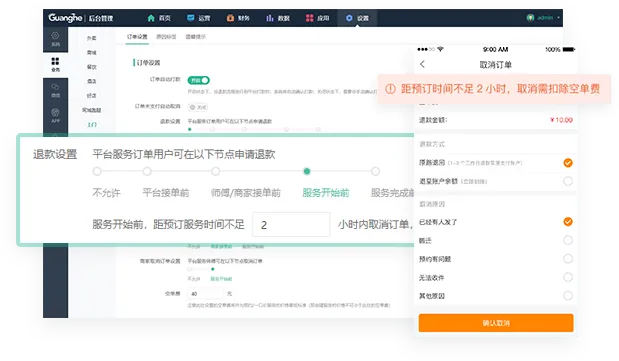The image size is (619, 361).
Task: Select the 无法收件 reason radio
Action: pos(568,277)
